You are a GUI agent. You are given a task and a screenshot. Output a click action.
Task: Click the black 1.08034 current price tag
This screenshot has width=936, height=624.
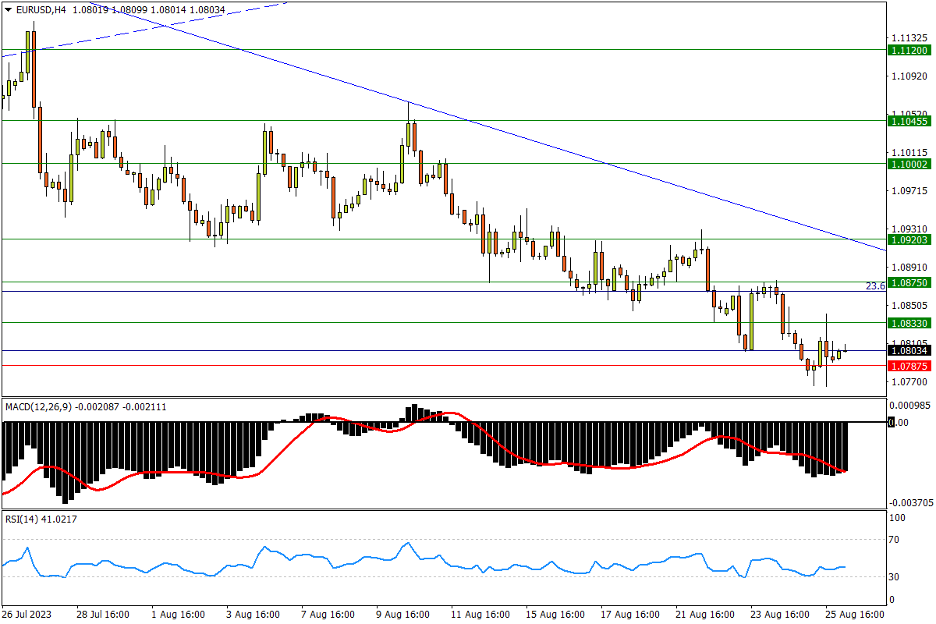pyautogui.click(x=909, y=350)
